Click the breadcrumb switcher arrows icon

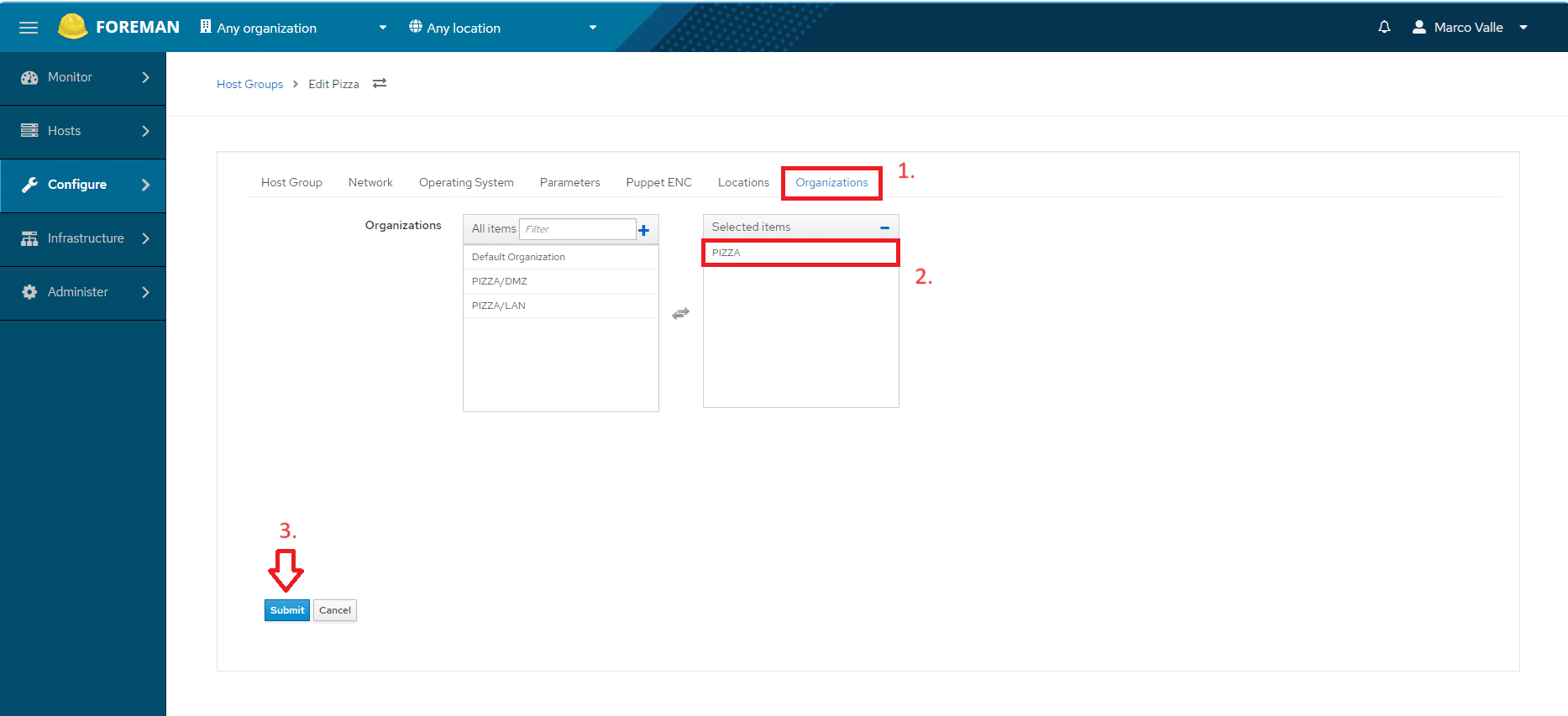380,83
